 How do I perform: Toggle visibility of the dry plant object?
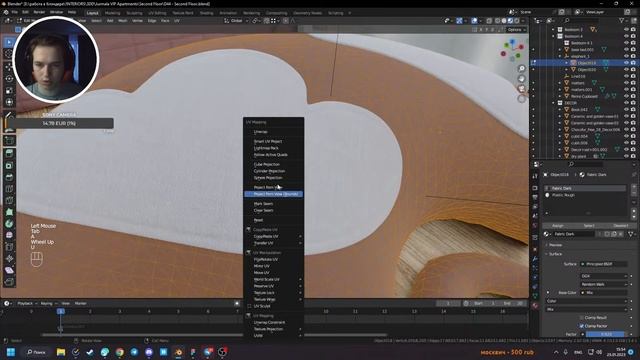[626, 156]
